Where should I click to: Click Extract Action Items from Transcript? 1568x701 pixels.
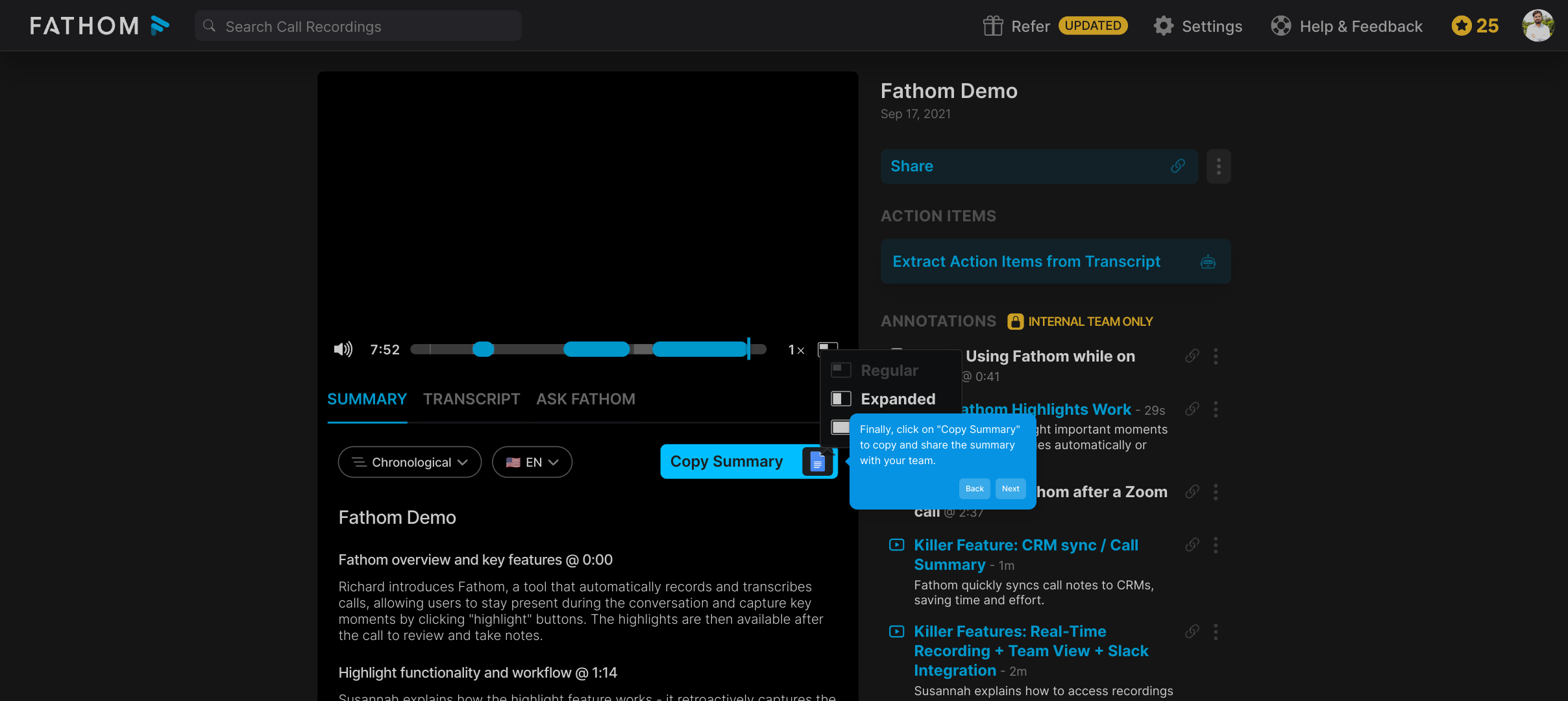click(x=1056, y=262)
